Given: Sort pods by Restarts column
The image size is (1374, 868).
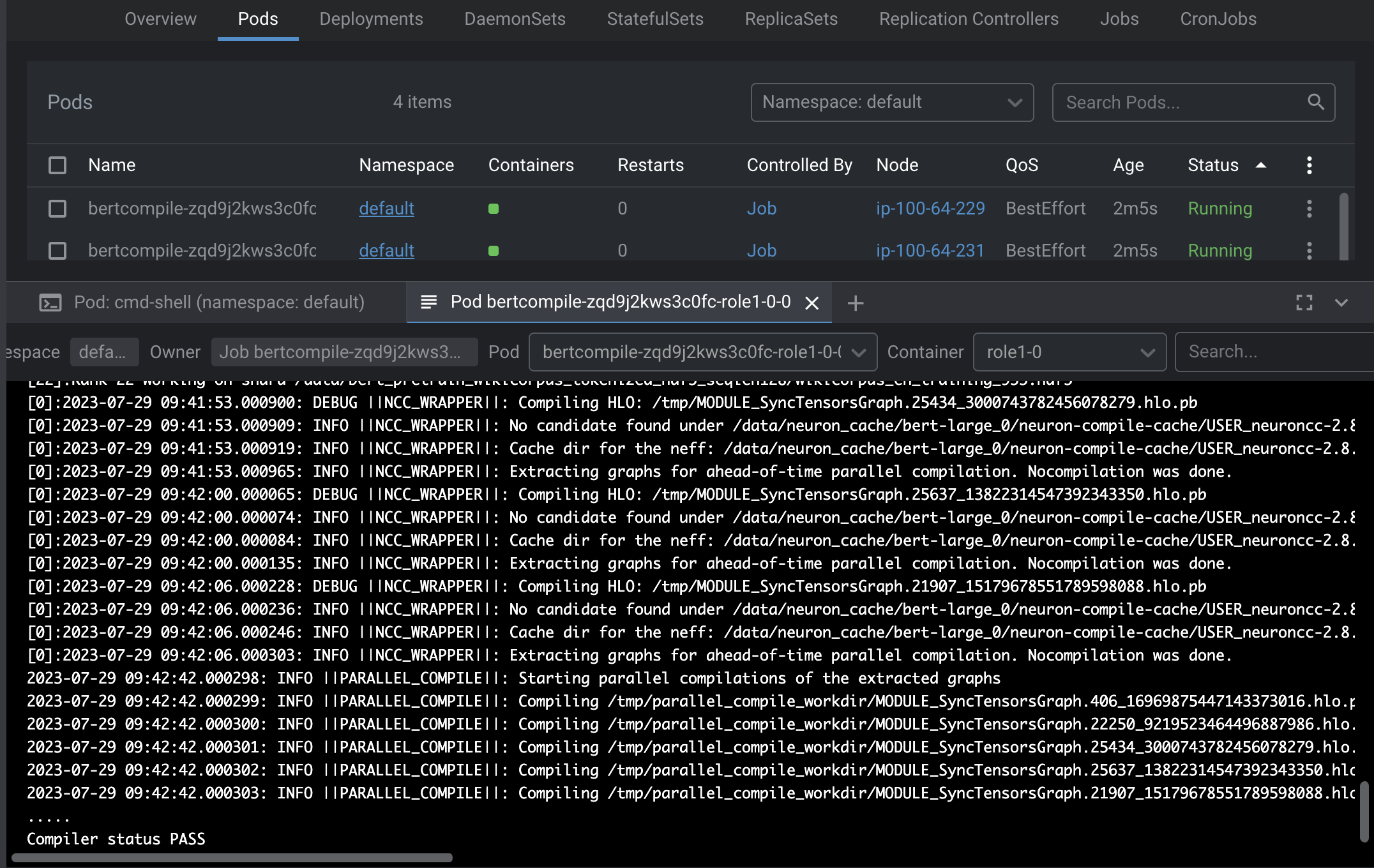Looking at the screenshot, I should (651, 165).
